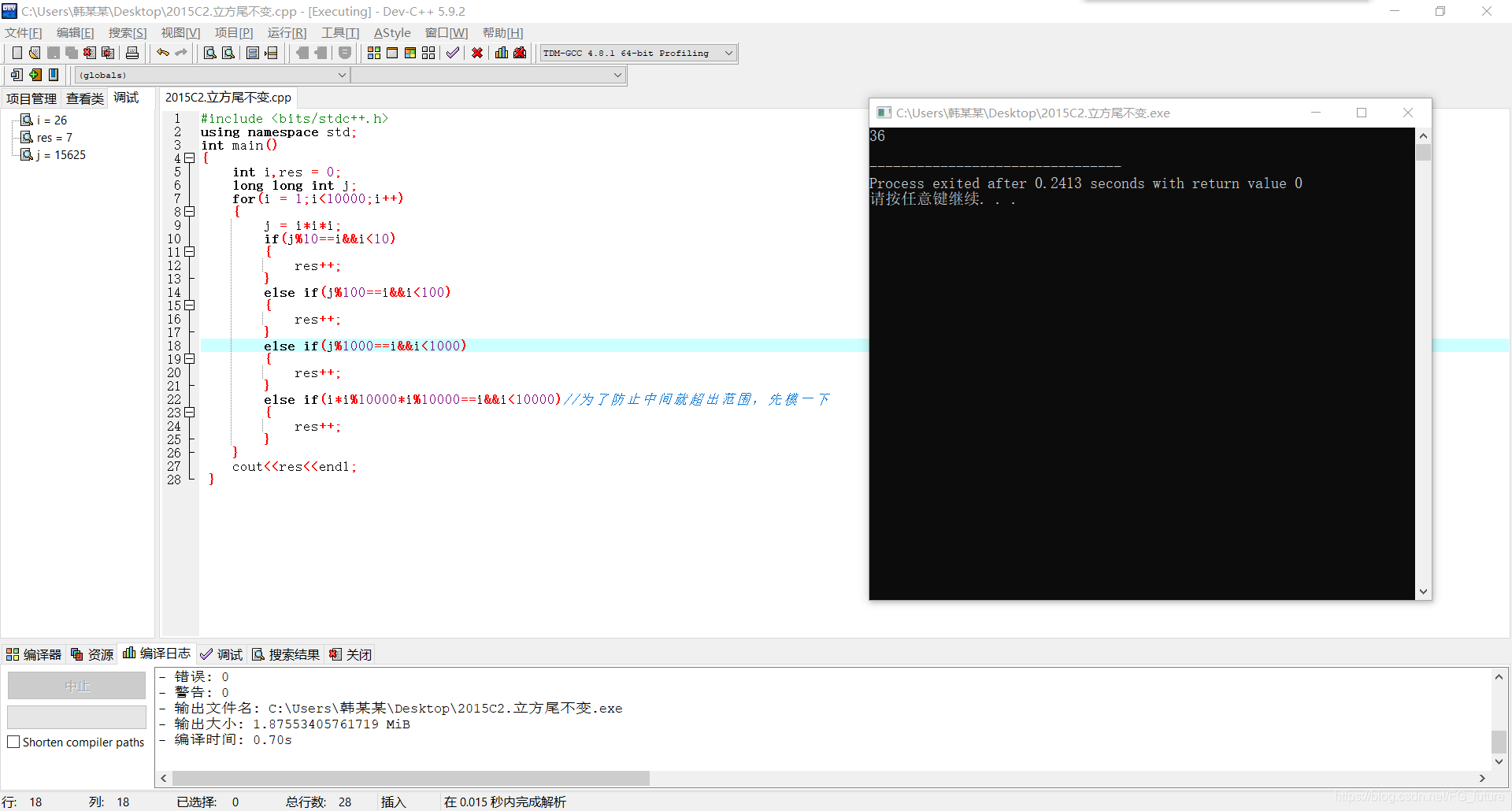This screenshot has width=1512, height=811.
Task: Collapse the code block fold at line 19
Action: (x=190, y=359)
